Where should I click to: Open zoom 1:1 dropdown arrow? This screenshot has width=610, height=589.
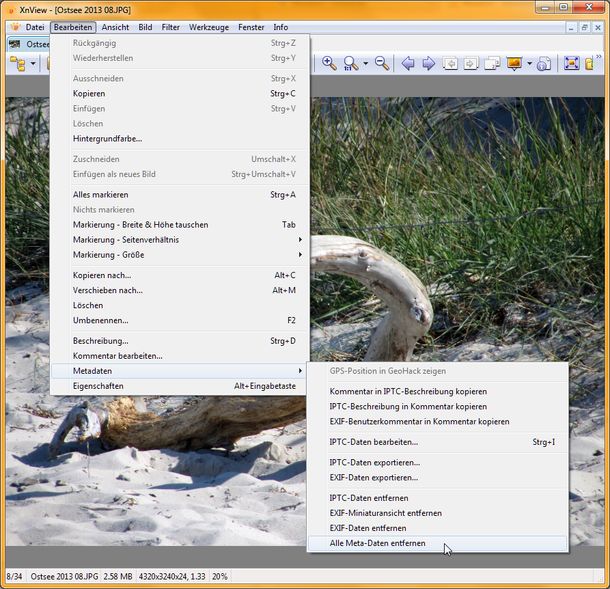click(365, 63)
